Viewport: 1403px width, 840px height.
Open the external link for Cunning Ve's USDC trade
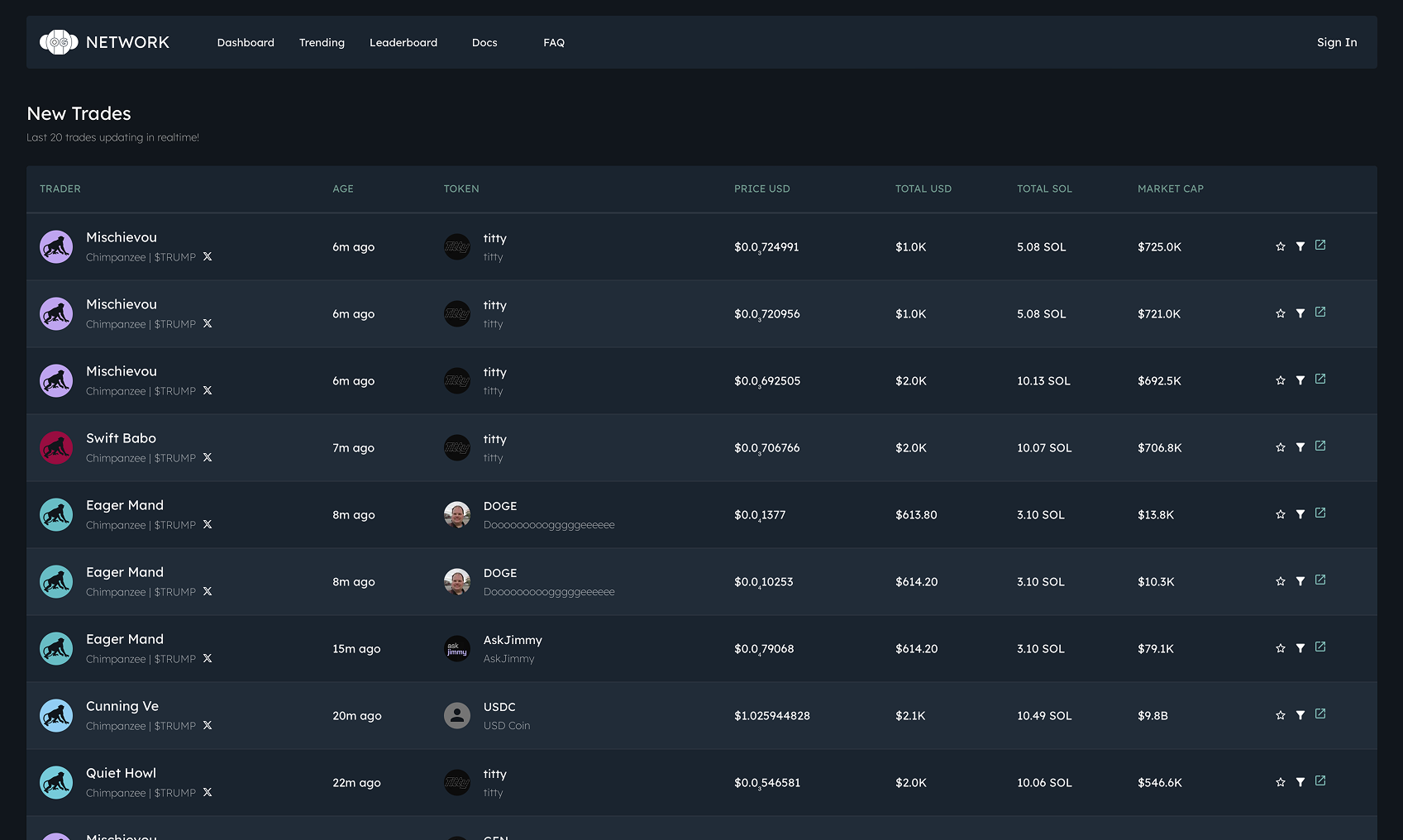(1320, 714)
